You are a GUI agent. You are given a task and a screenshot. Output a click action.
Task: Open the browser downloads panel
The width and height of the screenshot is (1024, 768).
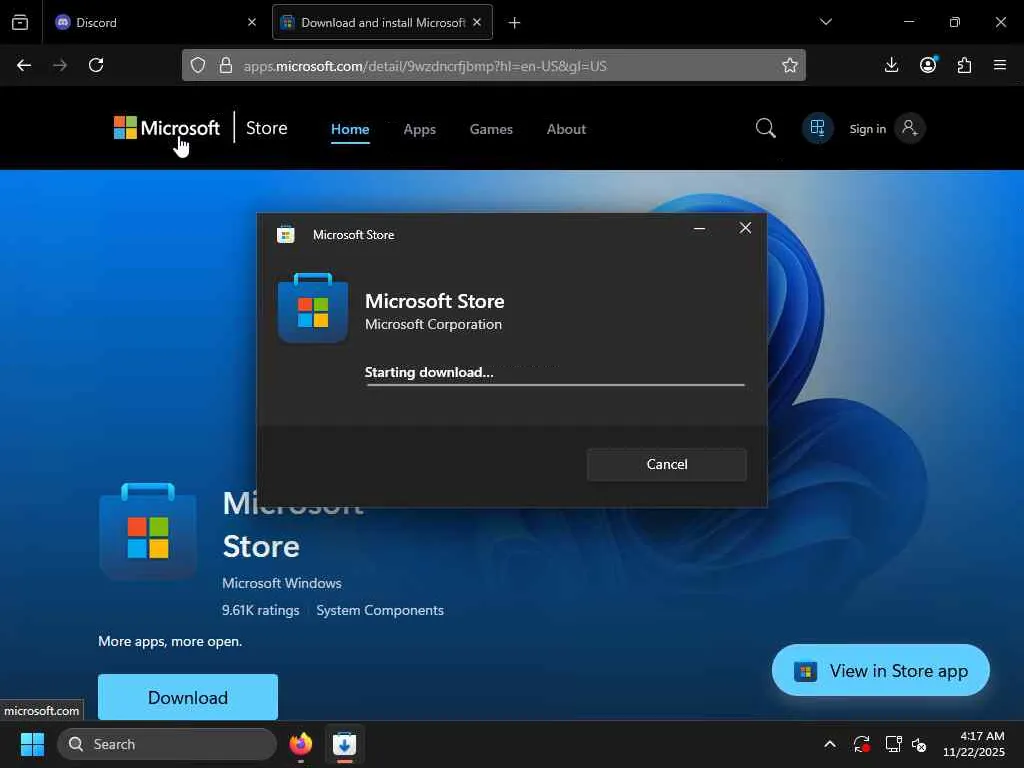pos(891,65)
